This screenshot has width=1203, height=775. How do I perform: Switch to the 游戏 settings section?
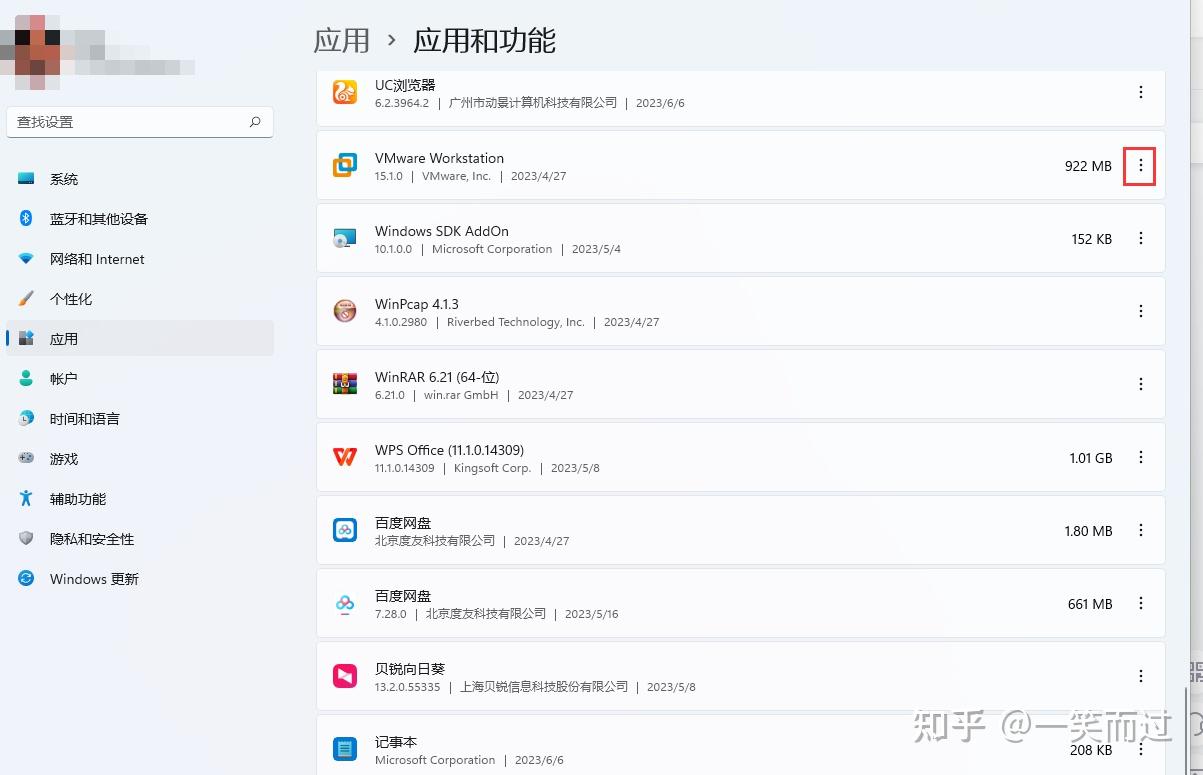point(63,458)
